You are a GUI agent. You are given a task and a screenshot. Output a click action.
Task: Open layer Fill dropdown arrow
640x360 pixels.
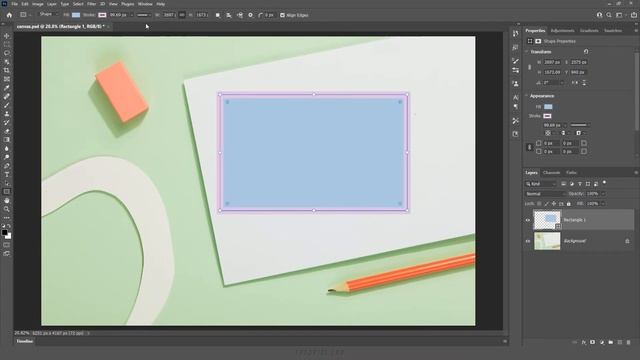pyautogui.click(x=603, y=204)
